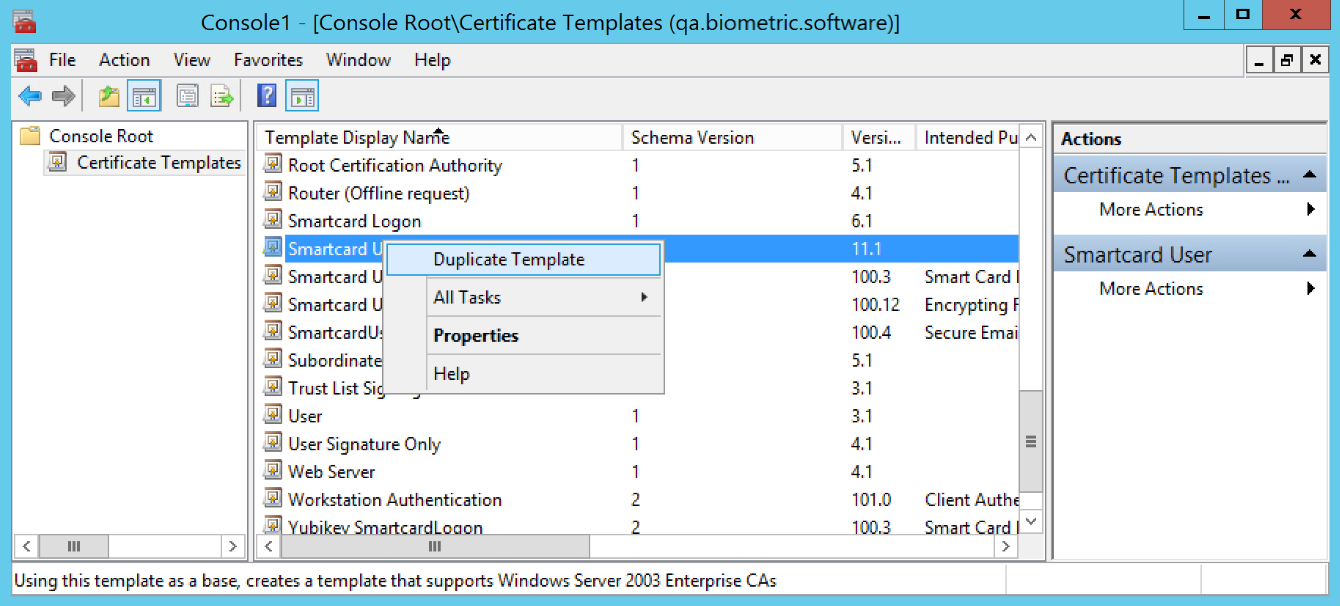Select Certificate Templates in console tree

tap(158, 163)
